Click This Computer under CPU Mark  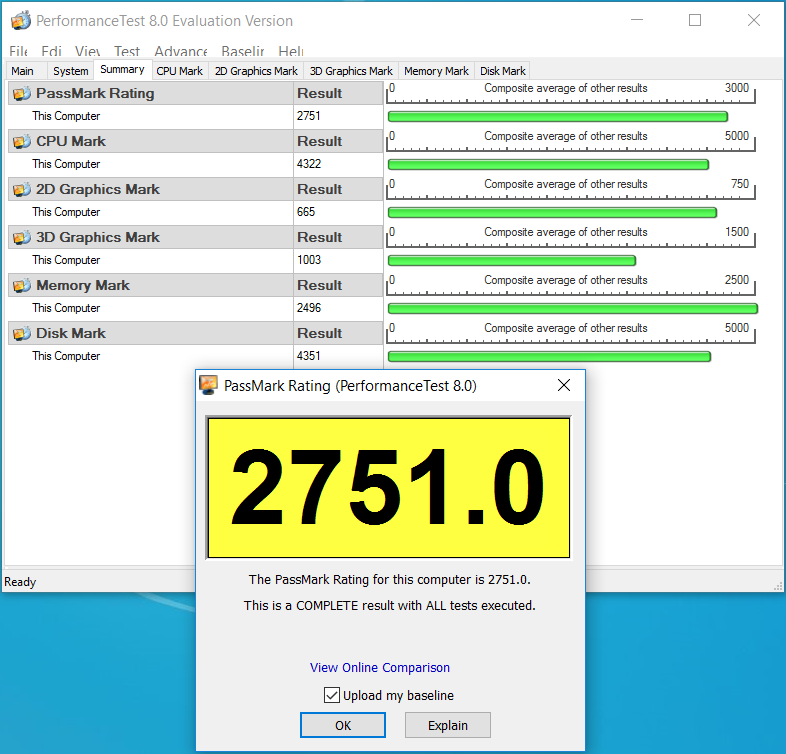pyautogui.click(x=66, y=164)
